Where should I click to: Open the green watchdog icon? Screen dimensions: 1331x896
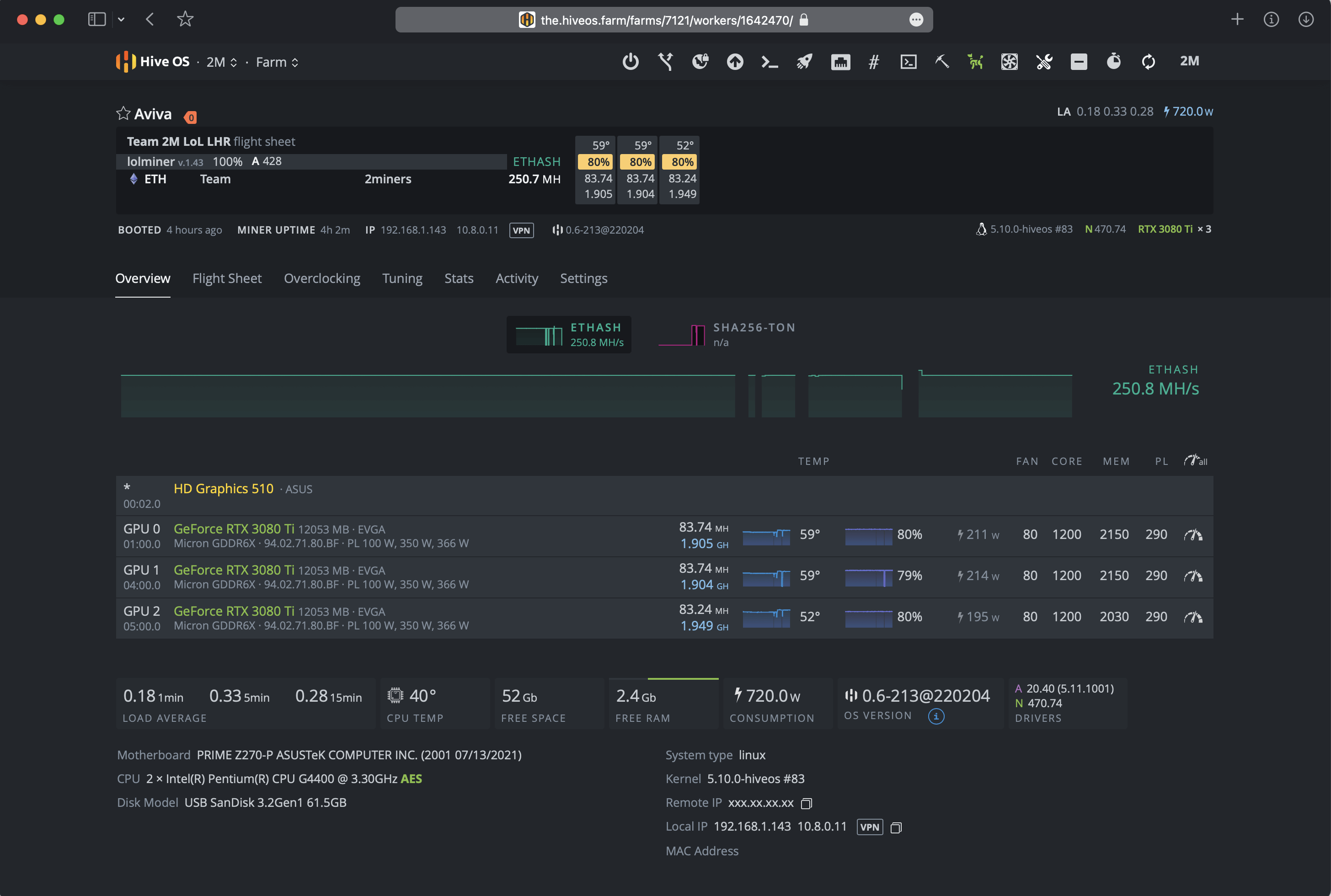tap(976, 61)
